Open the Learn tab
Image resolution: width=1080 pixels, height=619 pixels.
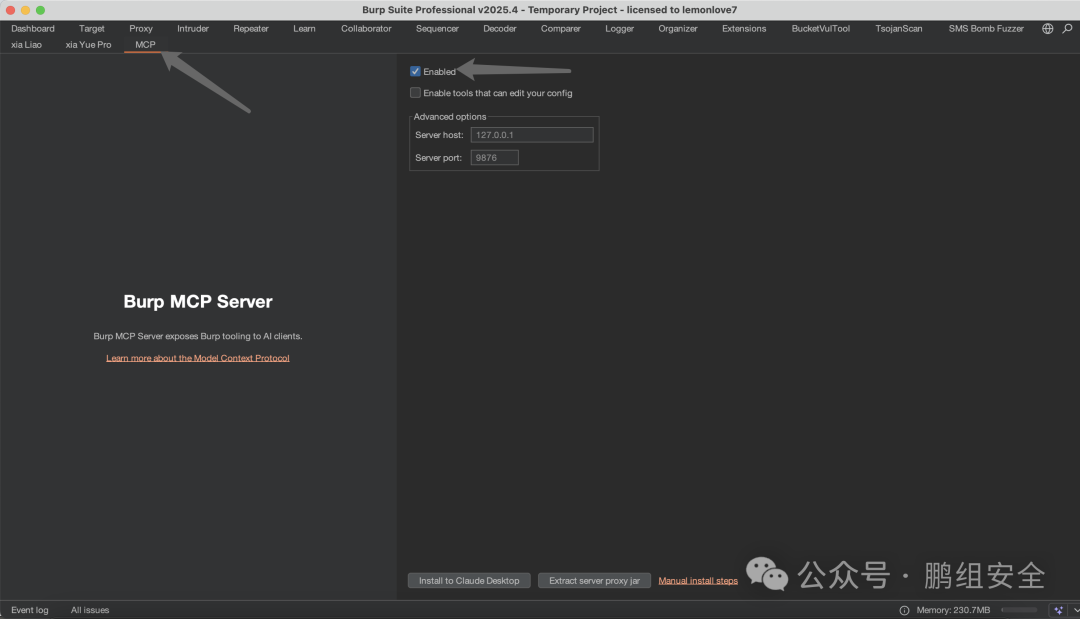coord(304,28)
